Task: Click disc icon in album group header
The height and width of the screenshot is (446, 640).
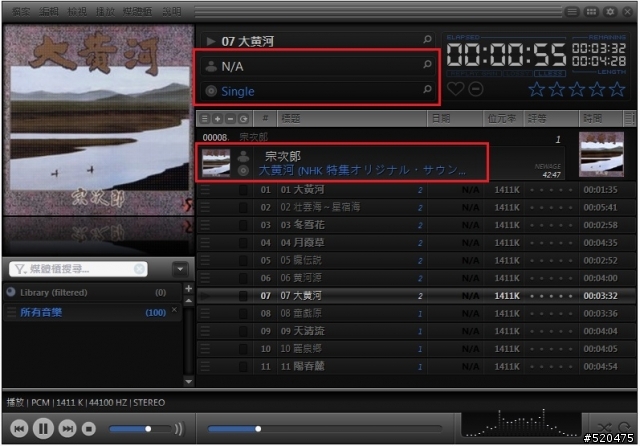Action: 243,170
